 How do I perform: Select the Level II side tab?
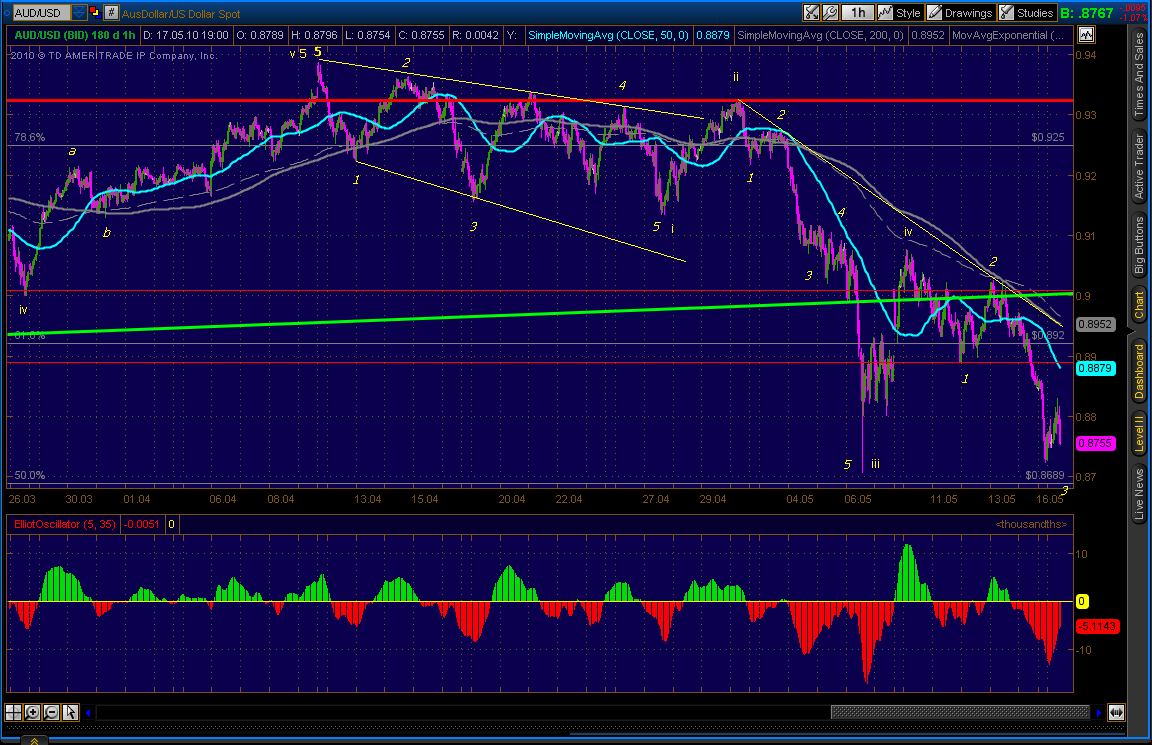click(1139, 433)
